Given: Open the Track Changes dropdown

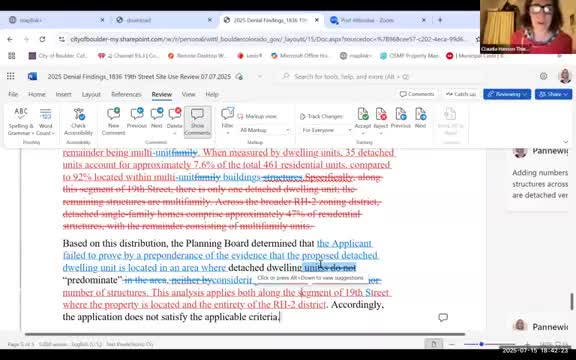Looking at the screenshot, I should (321, 116).
